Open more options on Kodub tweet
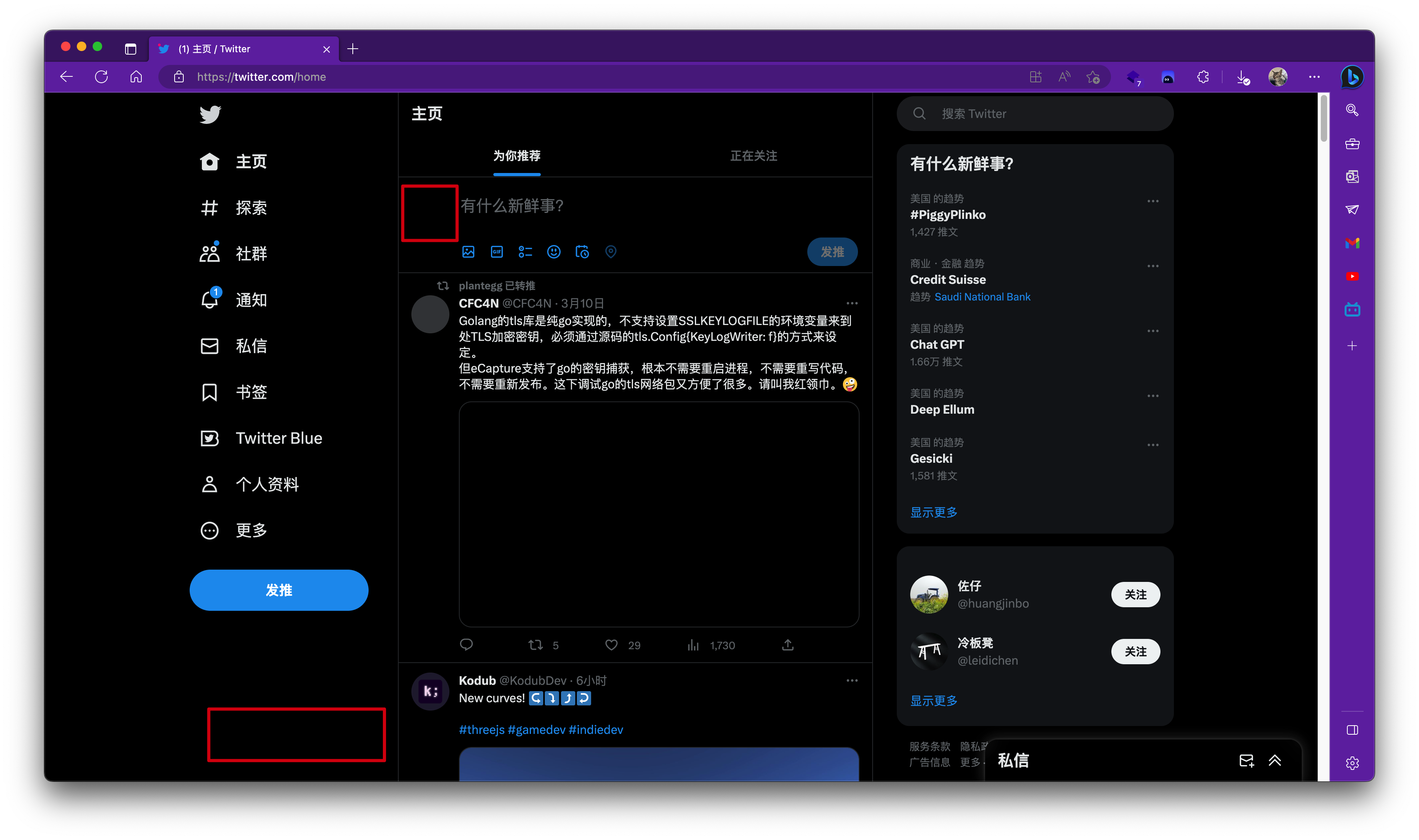The image size is (1419, 840). coord(852,680)
